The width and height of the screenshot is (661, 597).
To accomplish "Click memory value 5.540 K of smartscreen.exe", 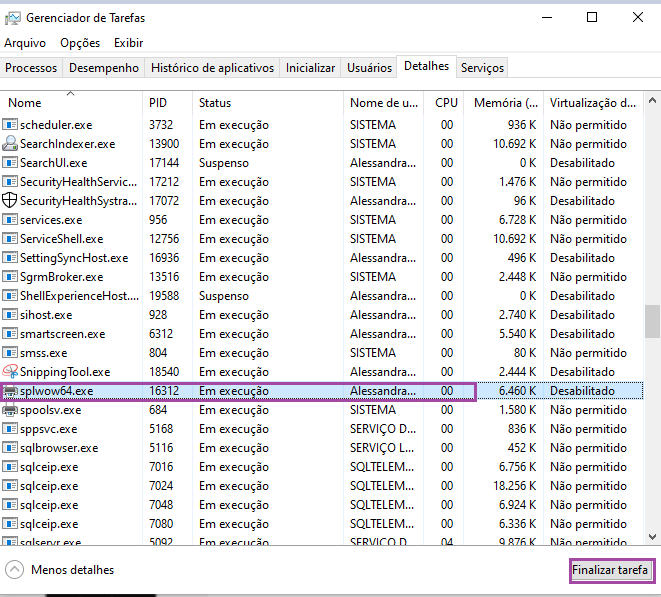I will tap(518, 334).
